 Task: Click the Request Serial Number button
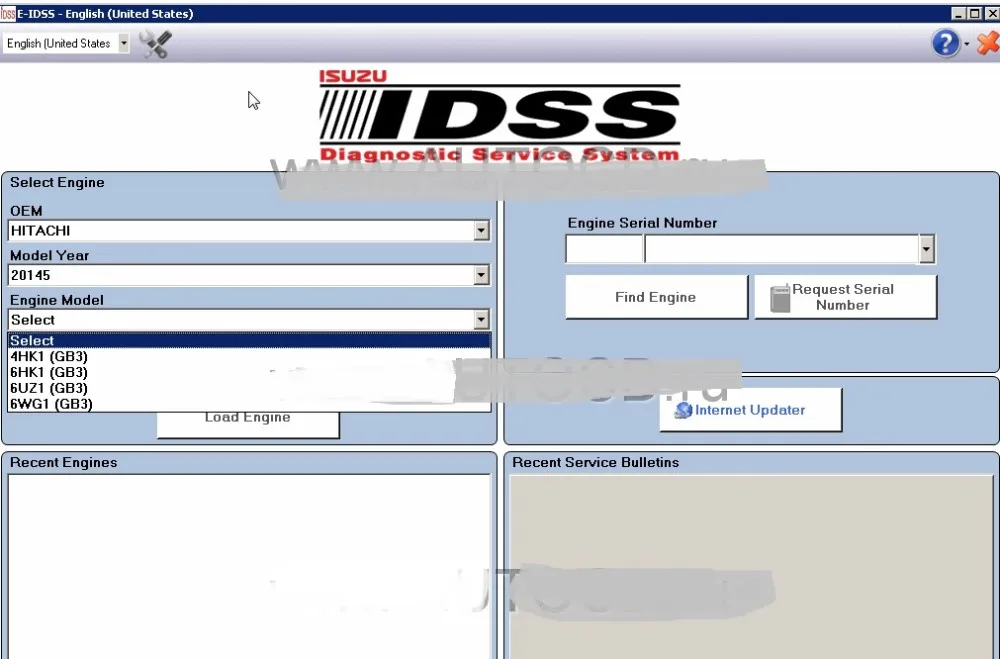pyautogui.click(x=845, y=297)
